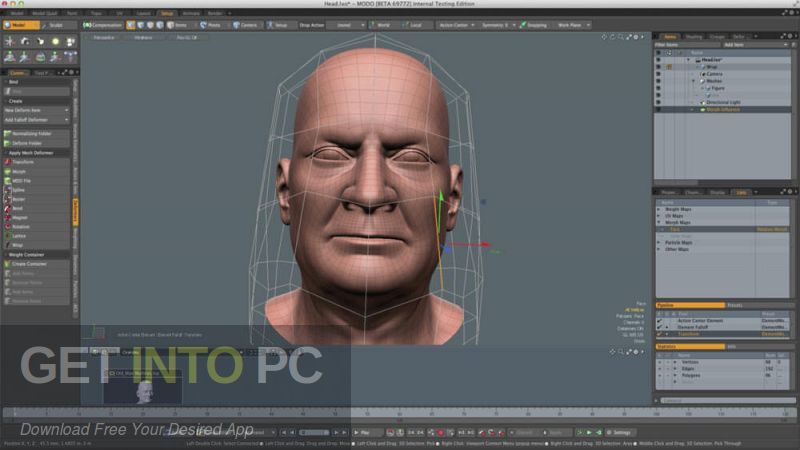
Task: Toggle visibility of Figure mesh
Action: 658,88
